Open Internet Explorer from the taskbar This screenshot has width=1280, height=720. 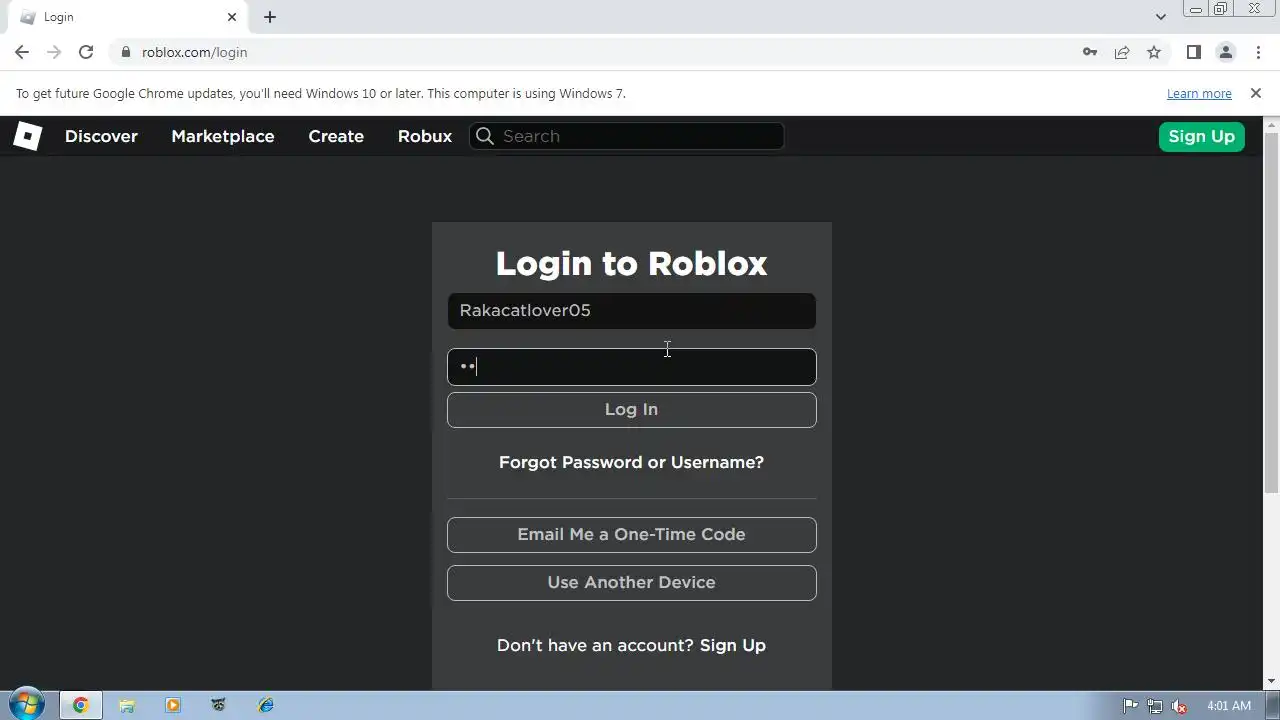265,705
